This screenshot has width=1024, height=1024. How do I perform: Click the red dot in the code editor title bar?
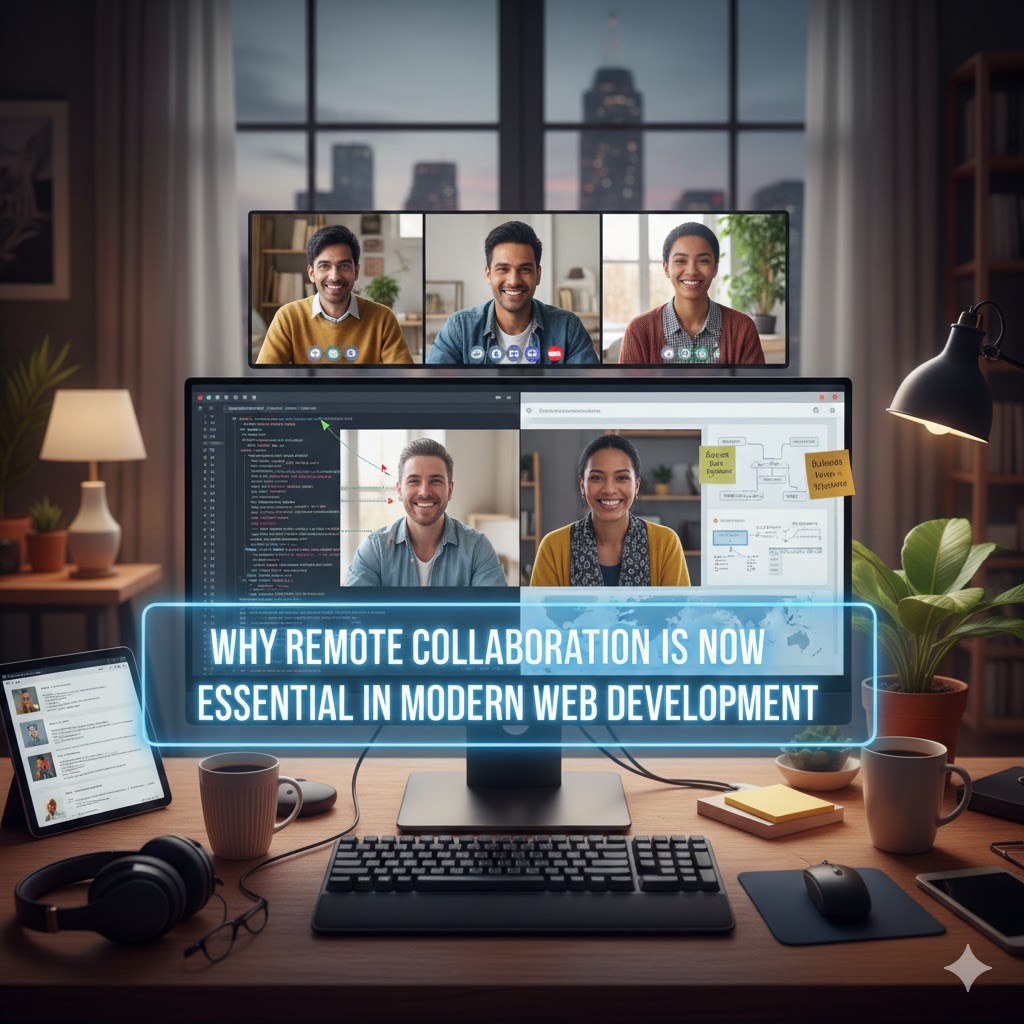[200, 397]
